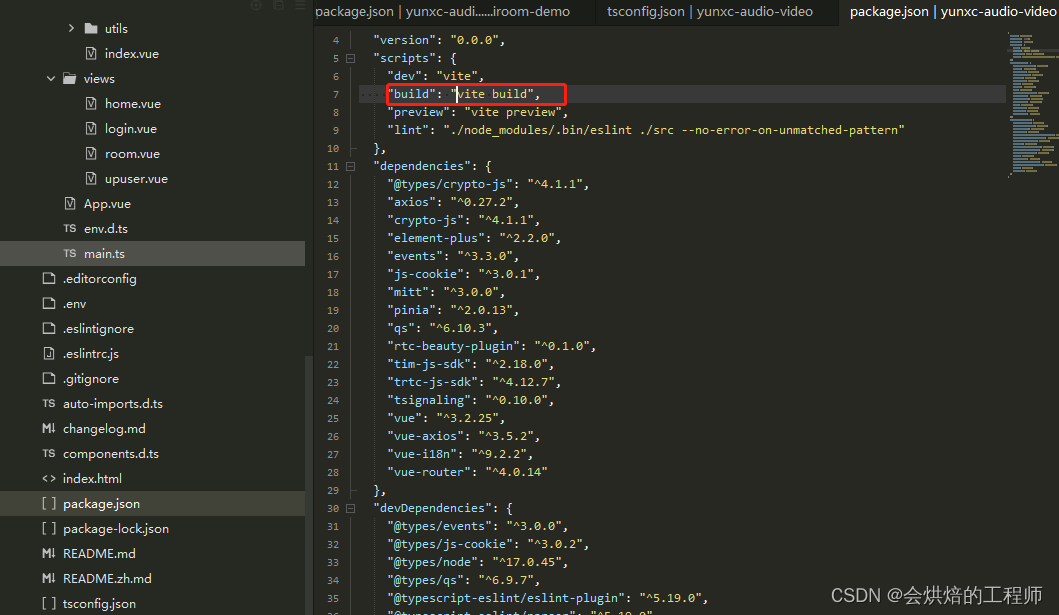The height and width of the screenshot is (615, 1059).
Task: Click the "vue-router" dependency key
Action: point(429,472)
